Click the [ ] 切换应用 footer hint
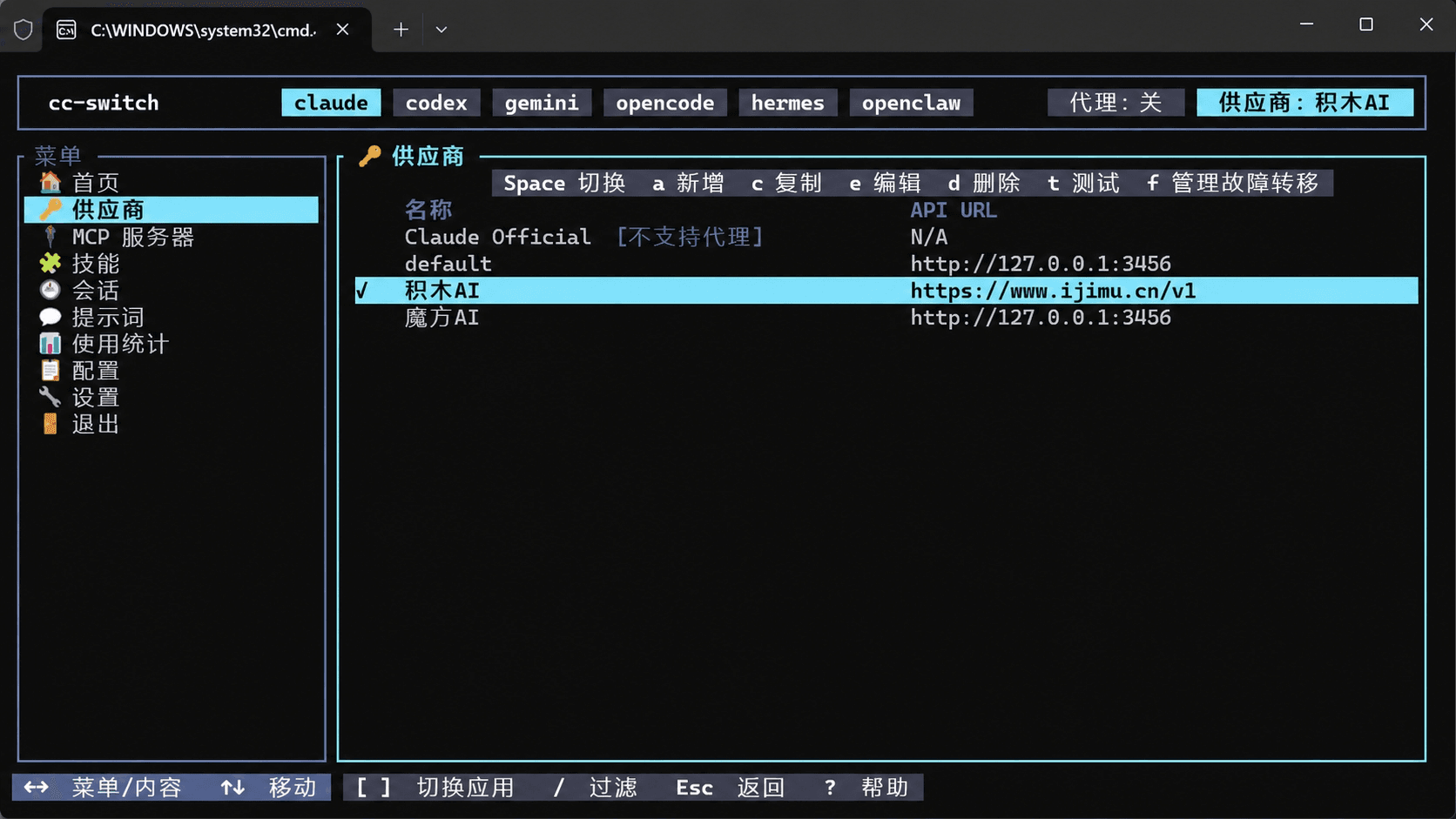 point(435,788)
